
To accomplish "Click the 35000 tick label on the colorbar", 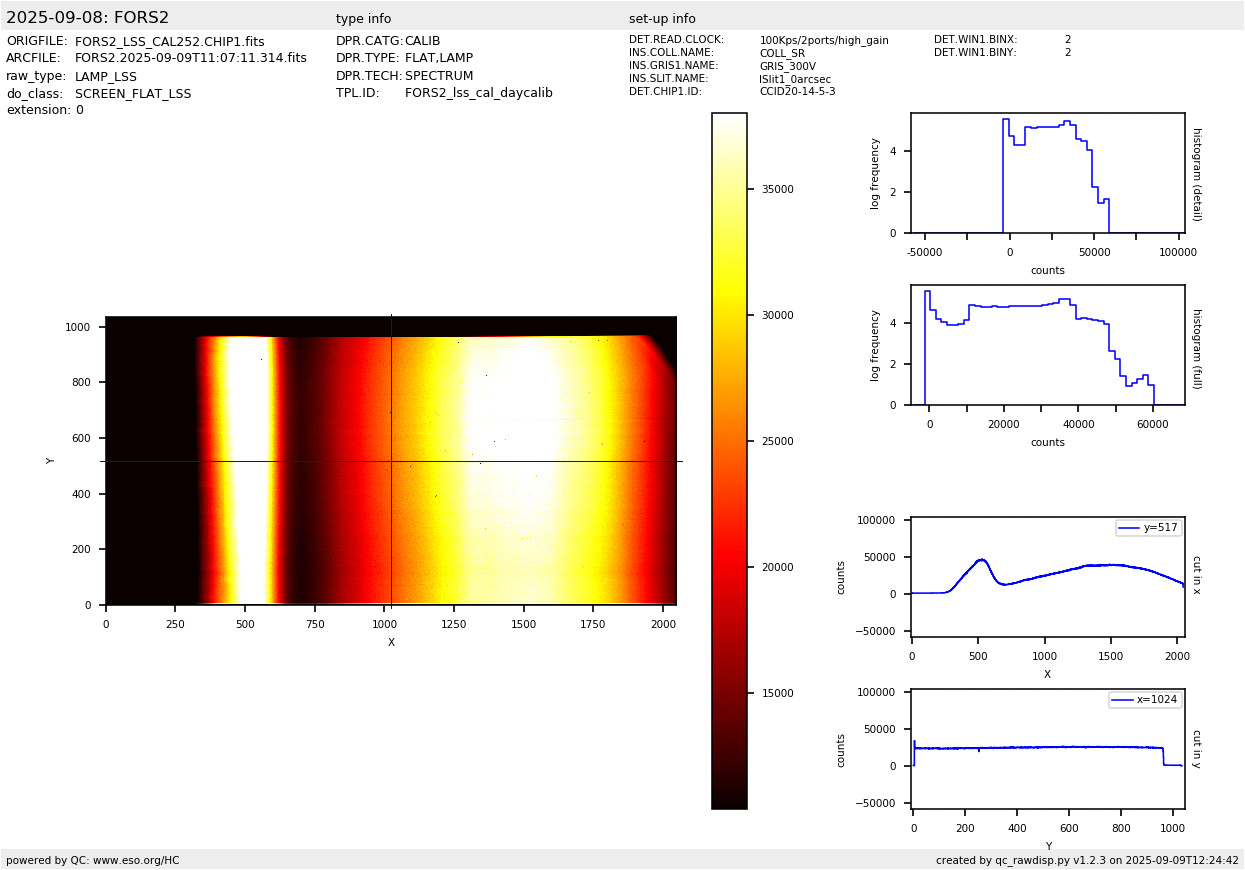I will 777,190.
